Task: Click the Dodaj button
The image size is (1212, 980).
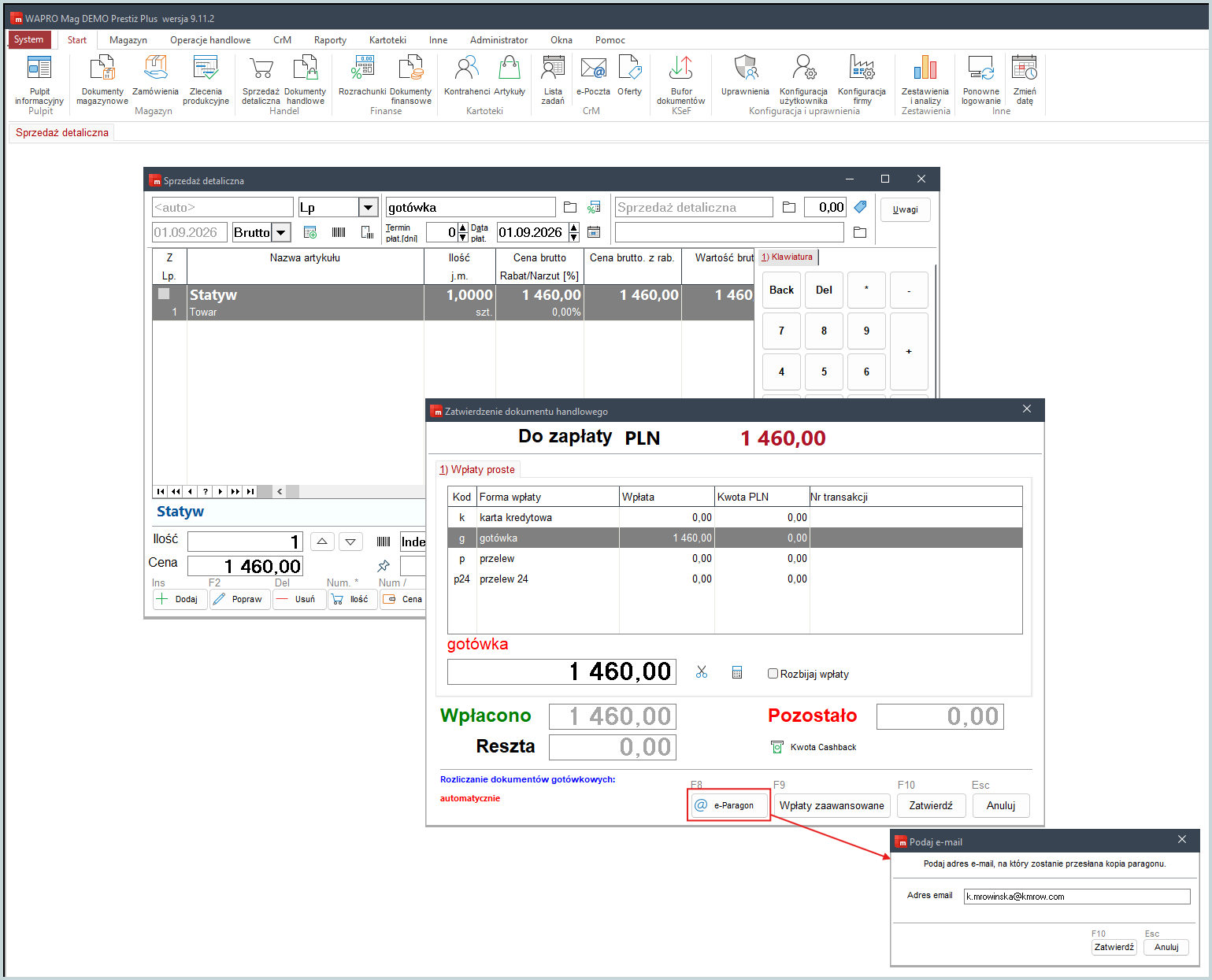Action: (180, 599)
